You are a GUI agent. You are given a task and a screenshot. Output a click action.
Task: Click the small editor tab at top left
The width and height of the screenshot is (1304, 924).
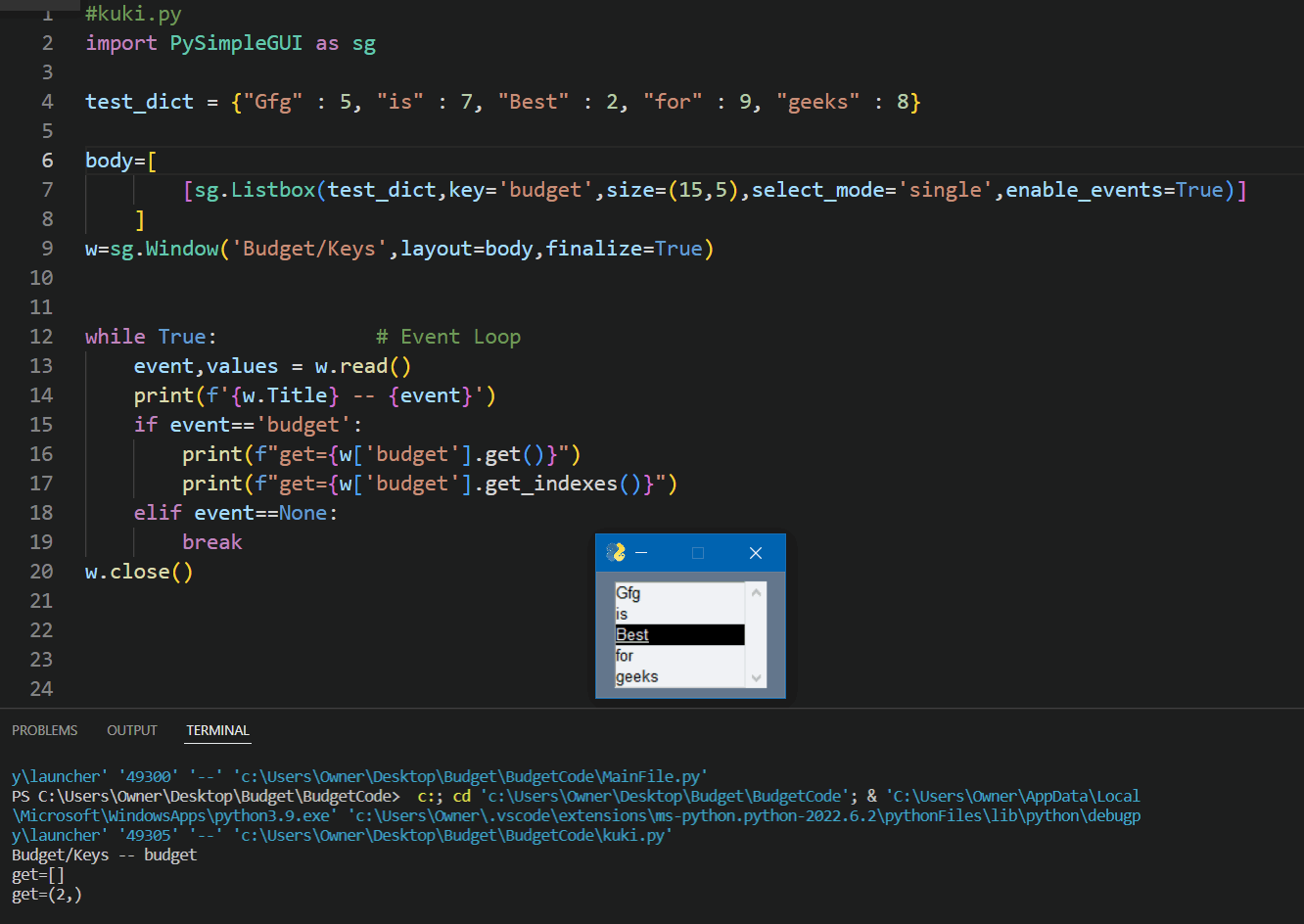(39, 5)
